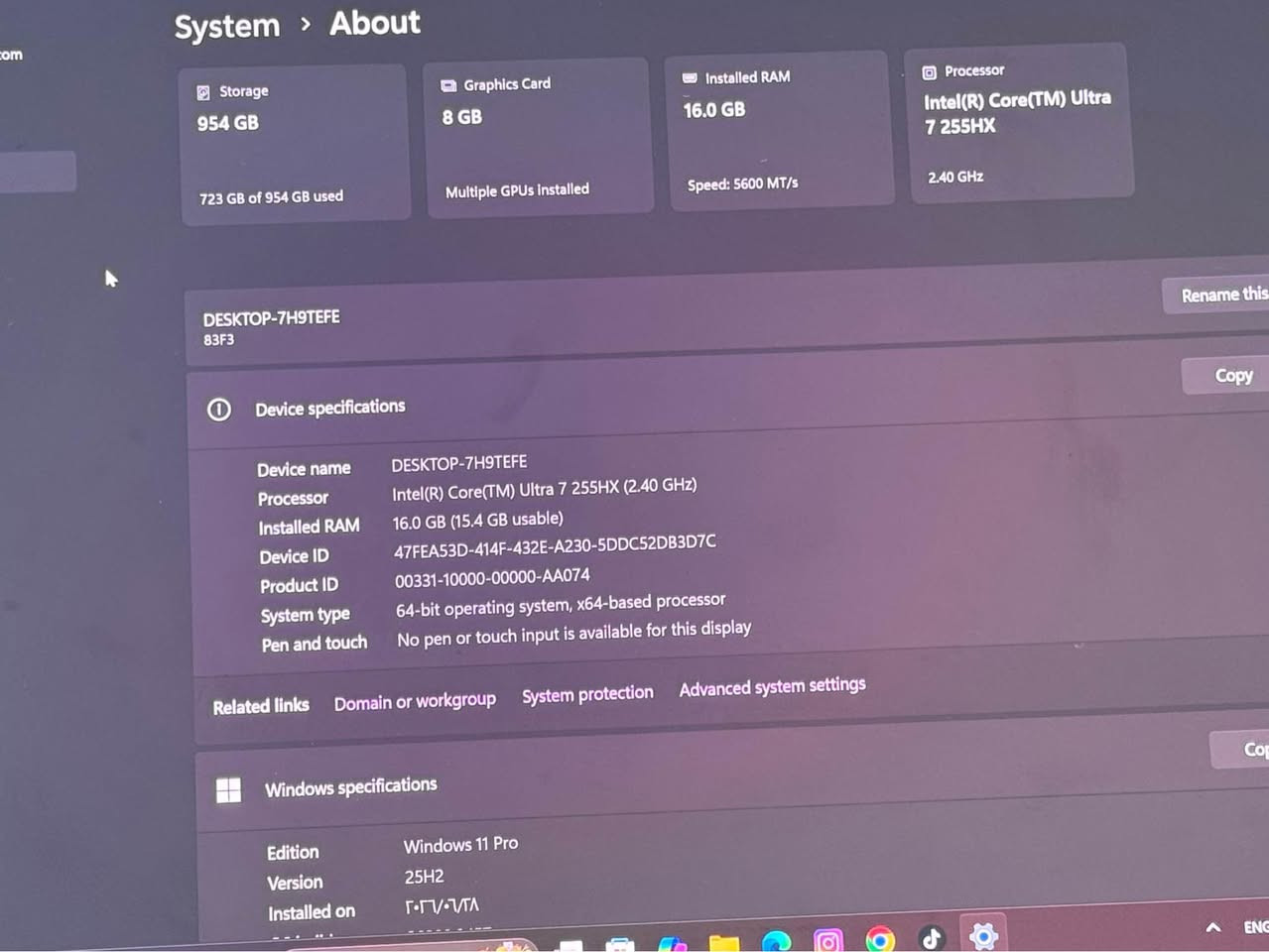Click the ENG language indicator
Screen dimensions: 1269x952
1256,926
